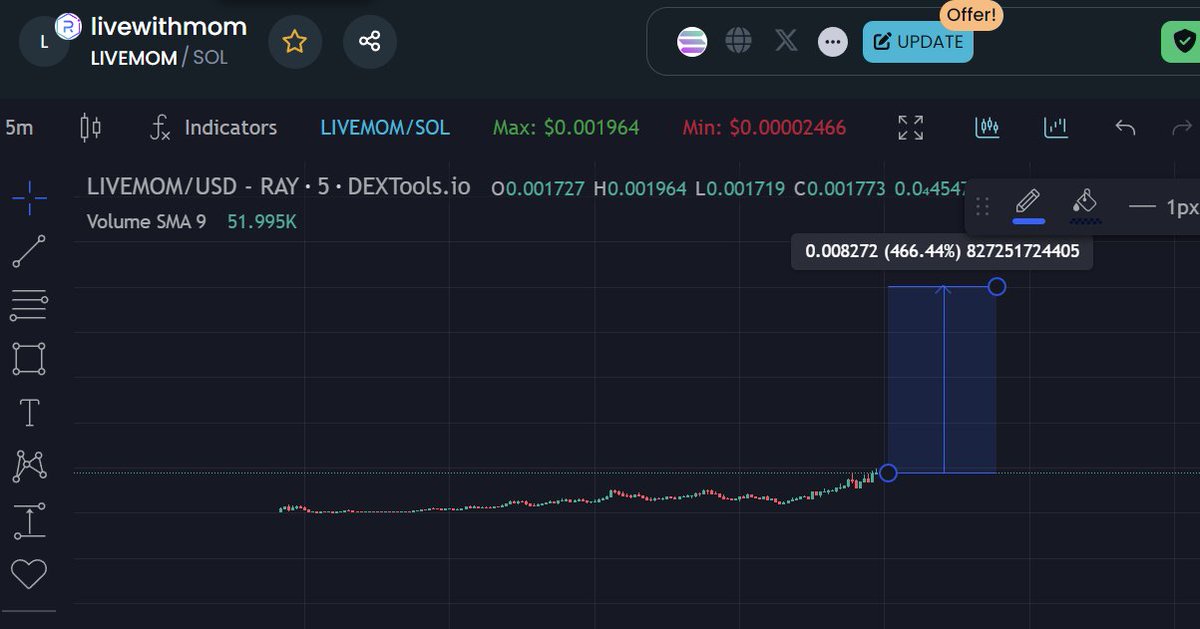
Task: Click the Min: $0.00002466 price label
Action: [x=764, y=128]
